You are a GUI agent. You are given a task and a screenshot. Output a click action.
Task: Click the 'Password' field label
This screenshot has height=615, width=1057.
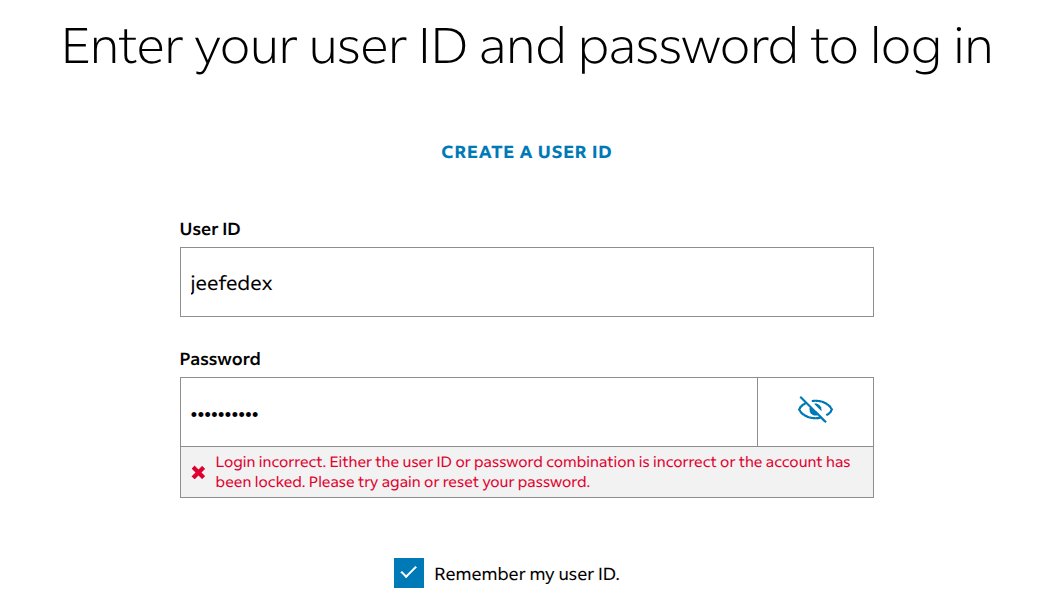(220, 359)
